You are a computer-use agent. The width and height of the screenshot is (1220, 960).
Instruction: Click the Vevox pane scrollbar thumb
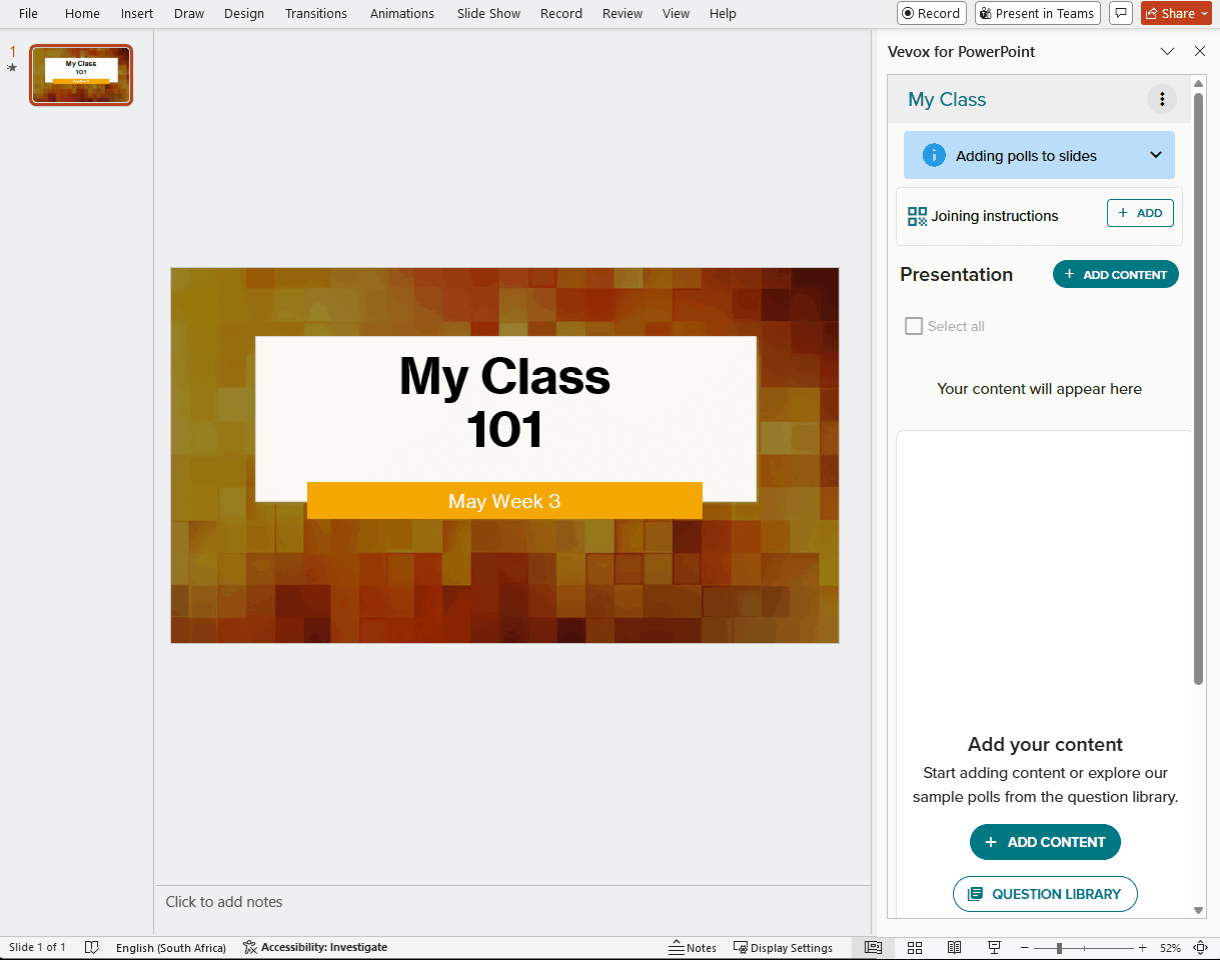pos(1199,390)
